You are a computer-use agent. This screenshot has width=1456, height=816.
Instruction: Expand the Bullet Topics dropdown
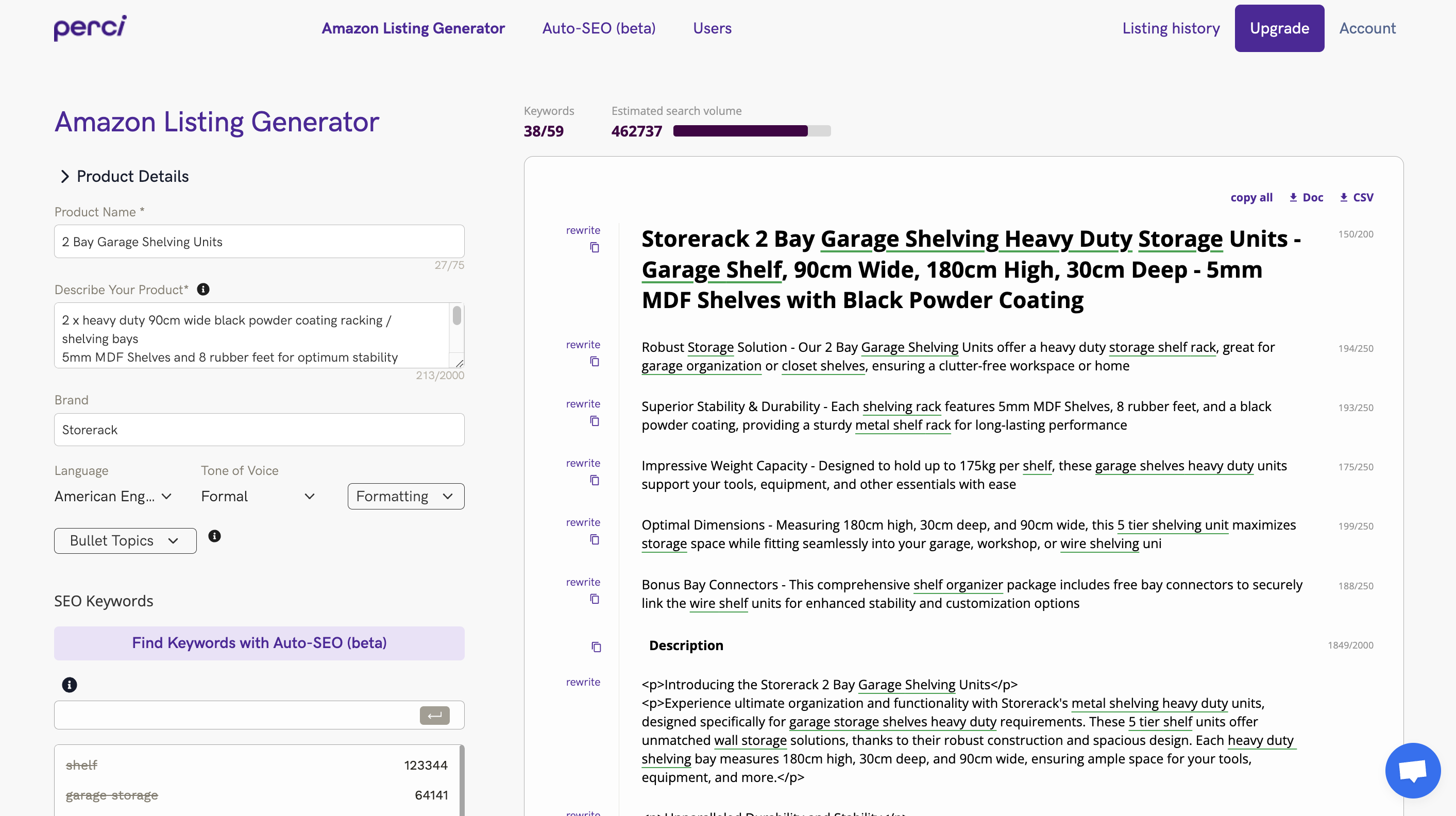coord(125,541)
